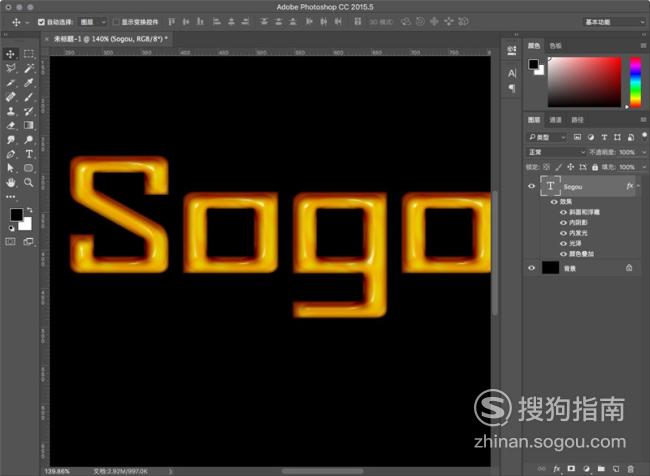
Task: Collapse the Sogou layer effects list
Action: pyautogui.click(x=638, y=186)
